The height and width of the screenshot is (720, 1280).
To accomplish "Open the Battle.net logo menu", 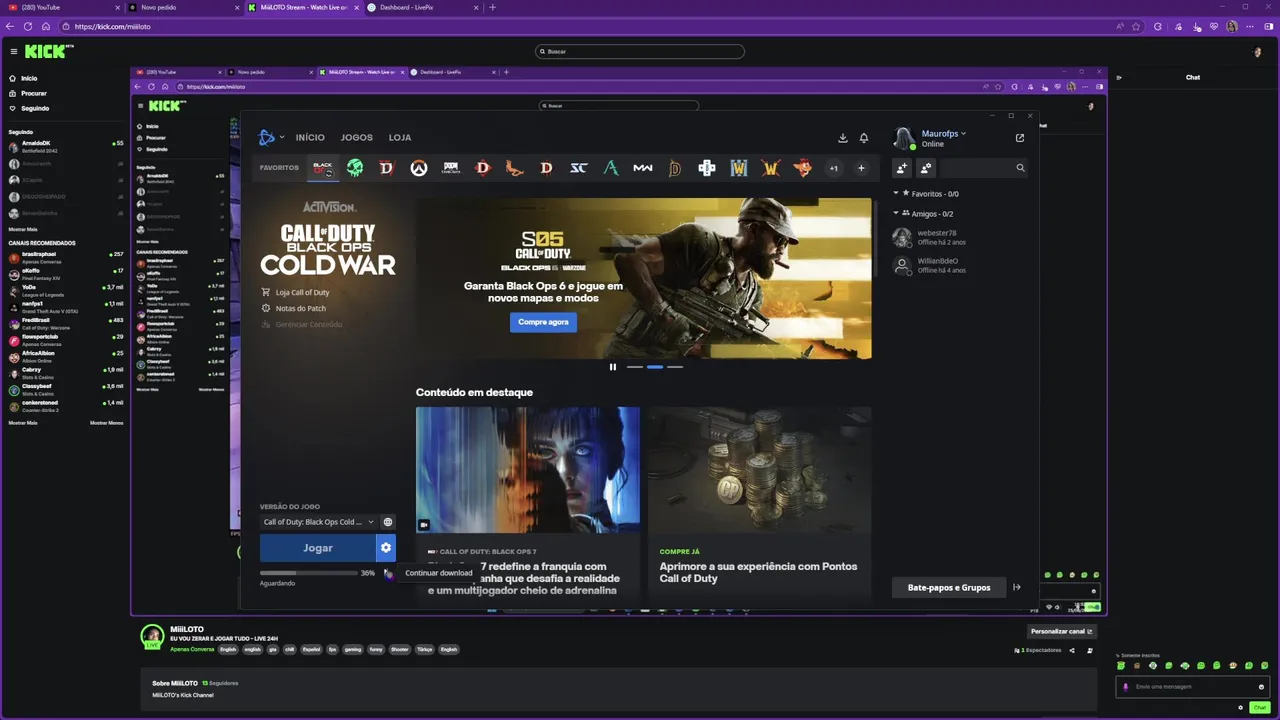I will pyautogui.click(x=270, y=138).
